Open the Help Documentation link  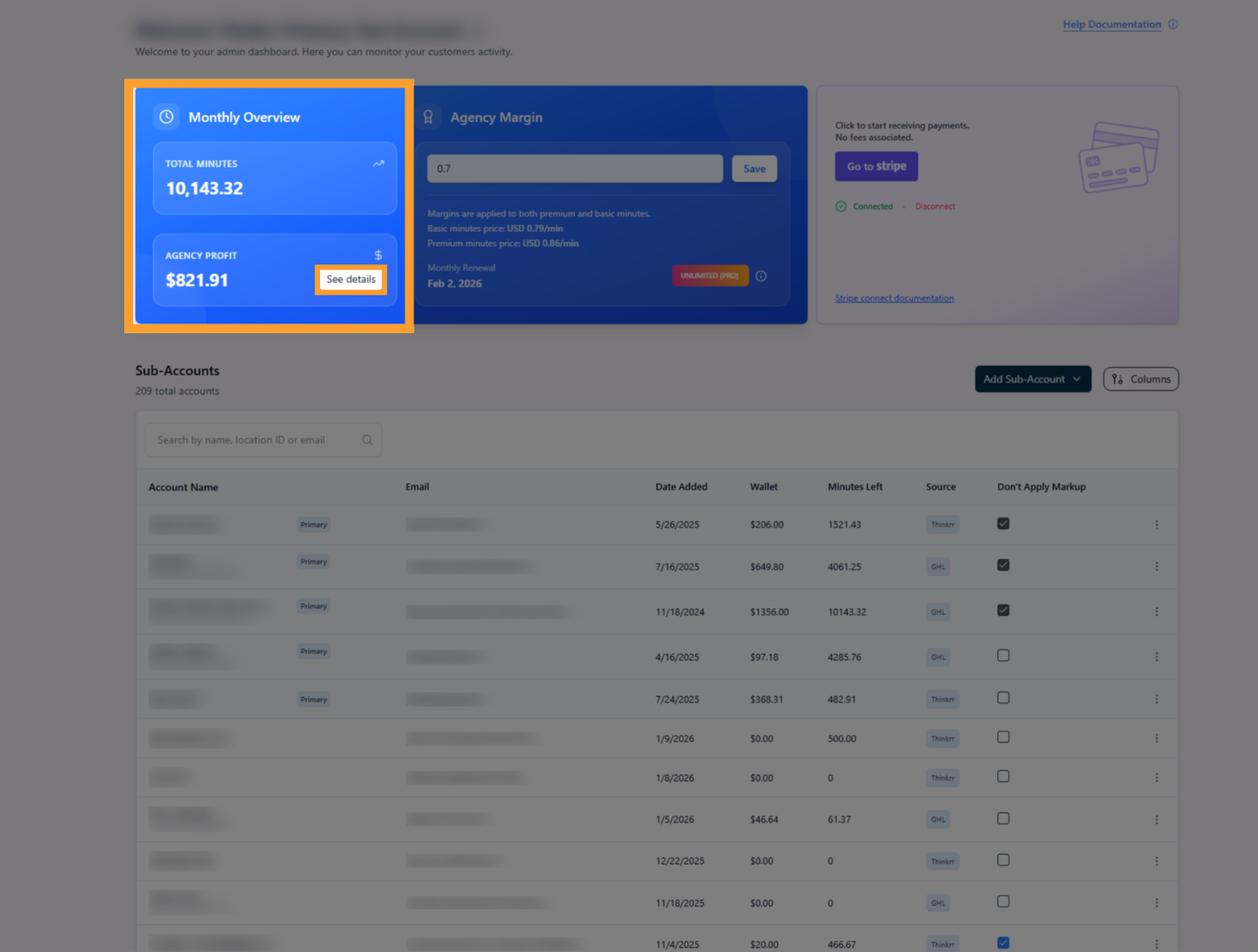(1112, 24)
